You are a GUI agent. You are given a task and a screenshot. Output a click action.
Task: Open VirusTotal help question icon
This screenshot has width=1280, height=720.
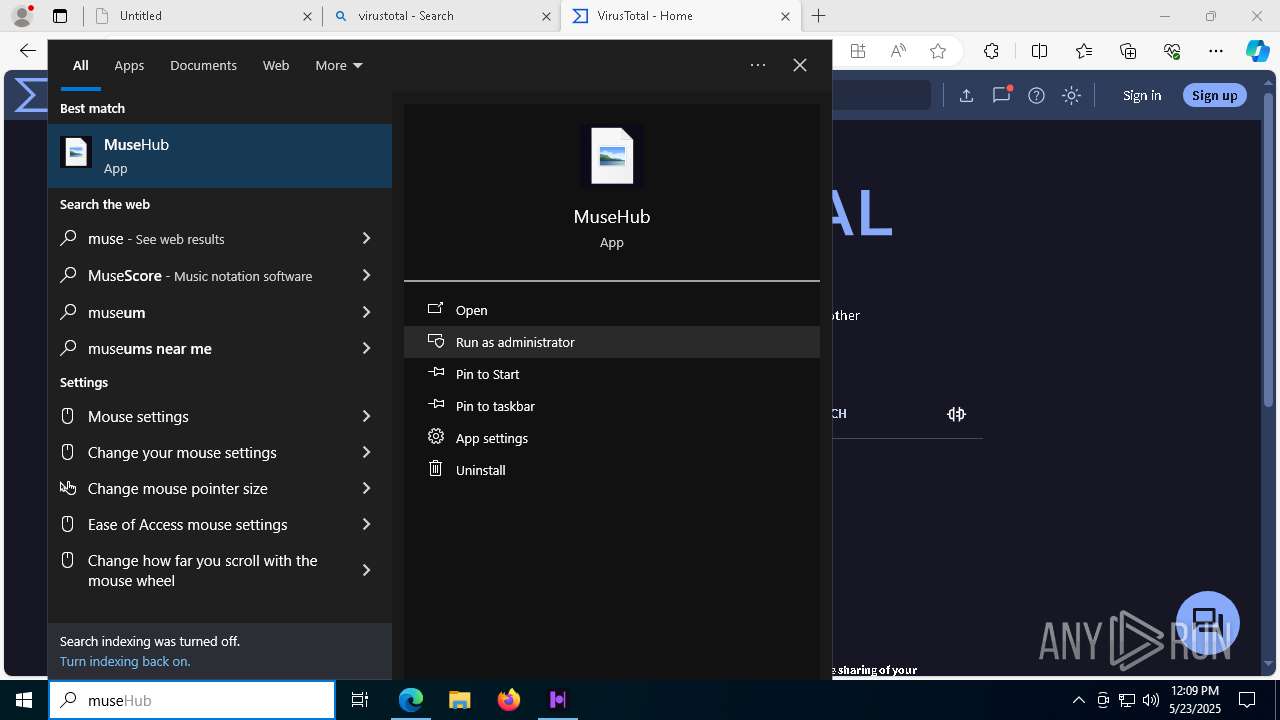(1036, 95)
